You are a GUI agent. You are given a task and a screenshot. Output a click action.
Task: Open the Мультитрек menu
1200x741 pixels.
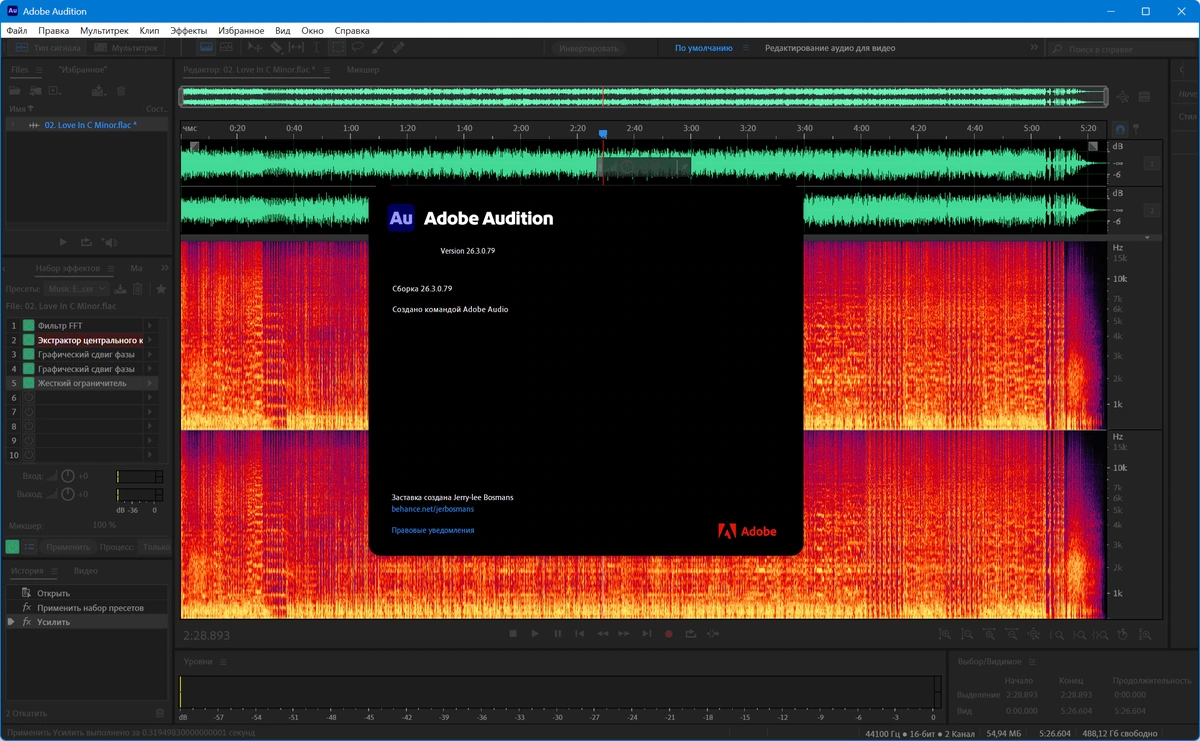pos(104,31)
